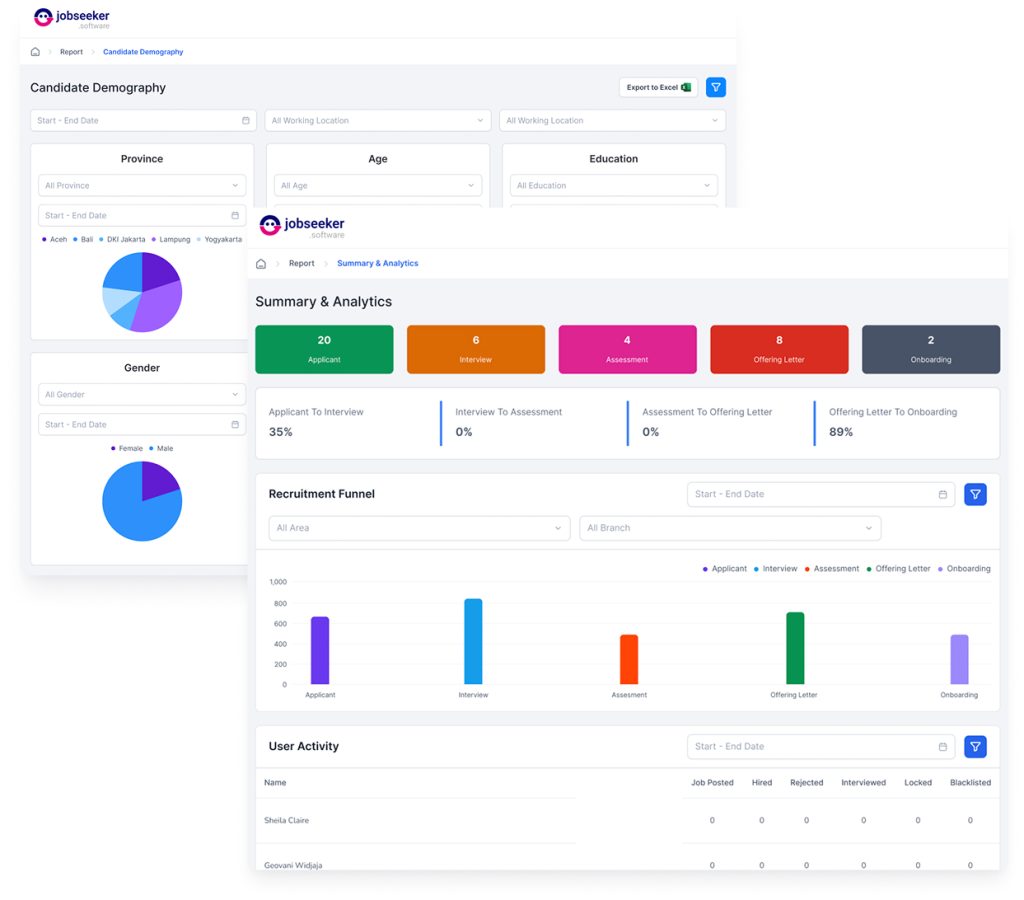
Task: Go to Report in Summary & Analytics breadcrumb
Action: [x=302, y=263]
